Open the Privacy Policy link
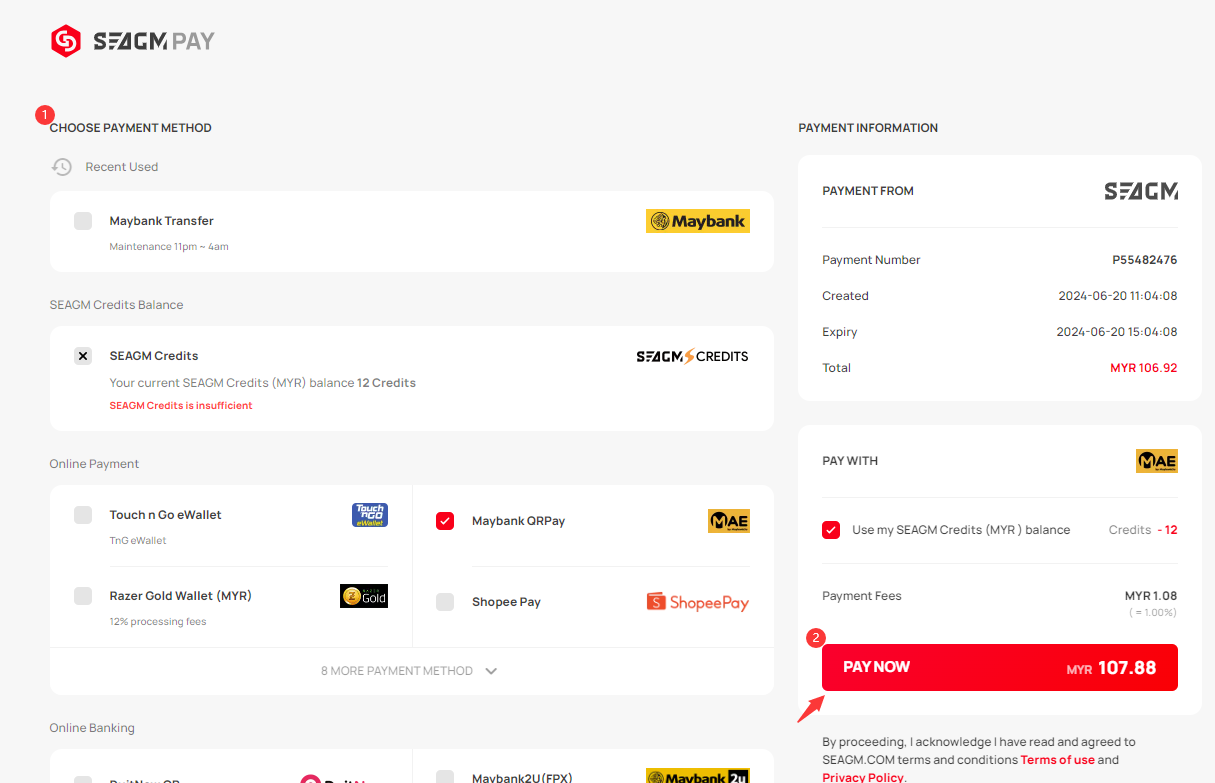 click(863, 777)
